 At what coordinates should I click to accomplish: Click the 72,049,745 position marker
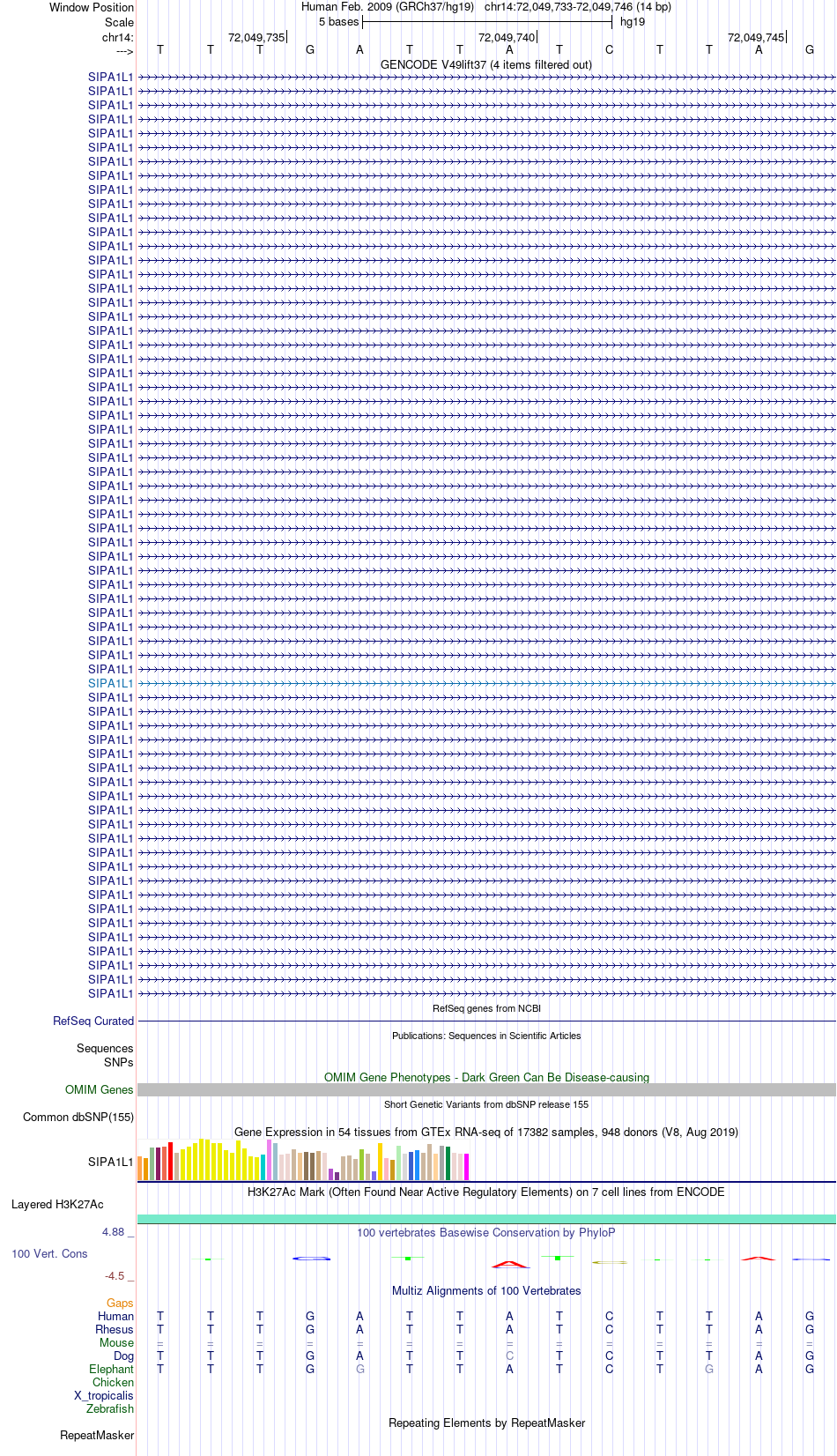[x=756, y=38]
